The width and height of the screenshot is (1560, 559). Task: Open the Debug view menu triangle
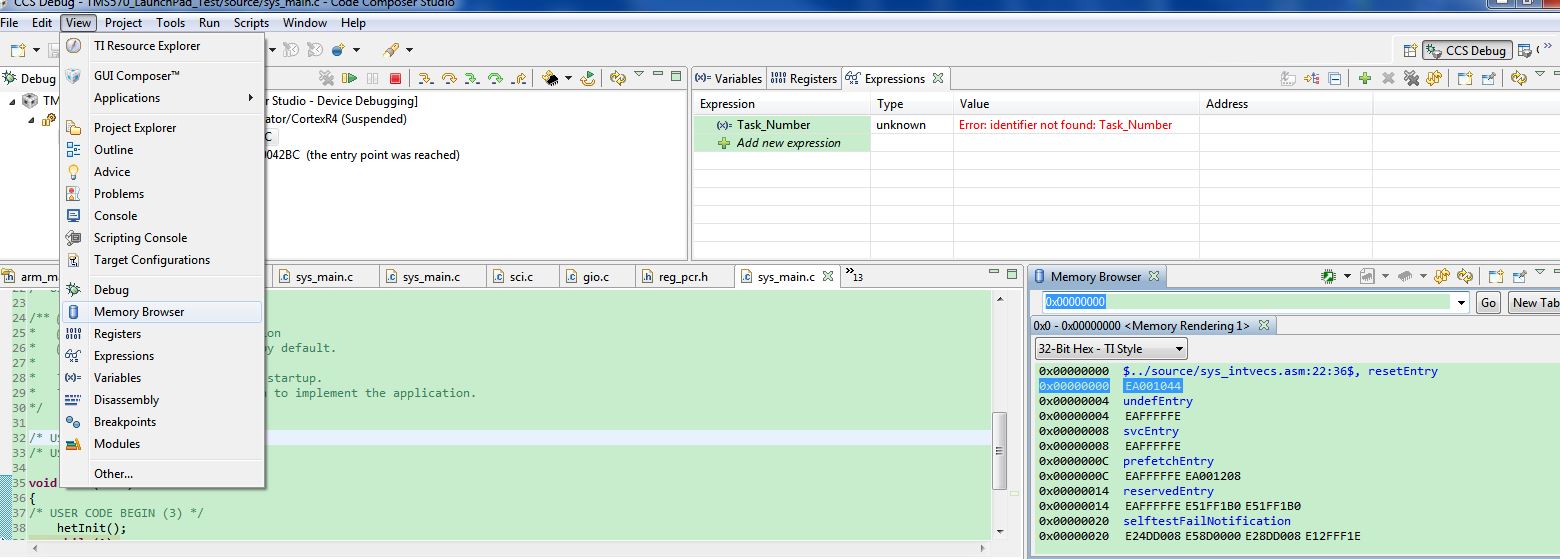(x=639, y=75)
